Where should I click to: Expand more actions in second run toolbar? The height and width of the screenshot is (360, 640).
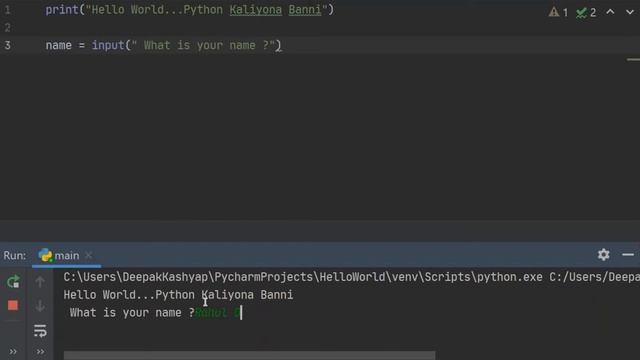tap(40, 351)
